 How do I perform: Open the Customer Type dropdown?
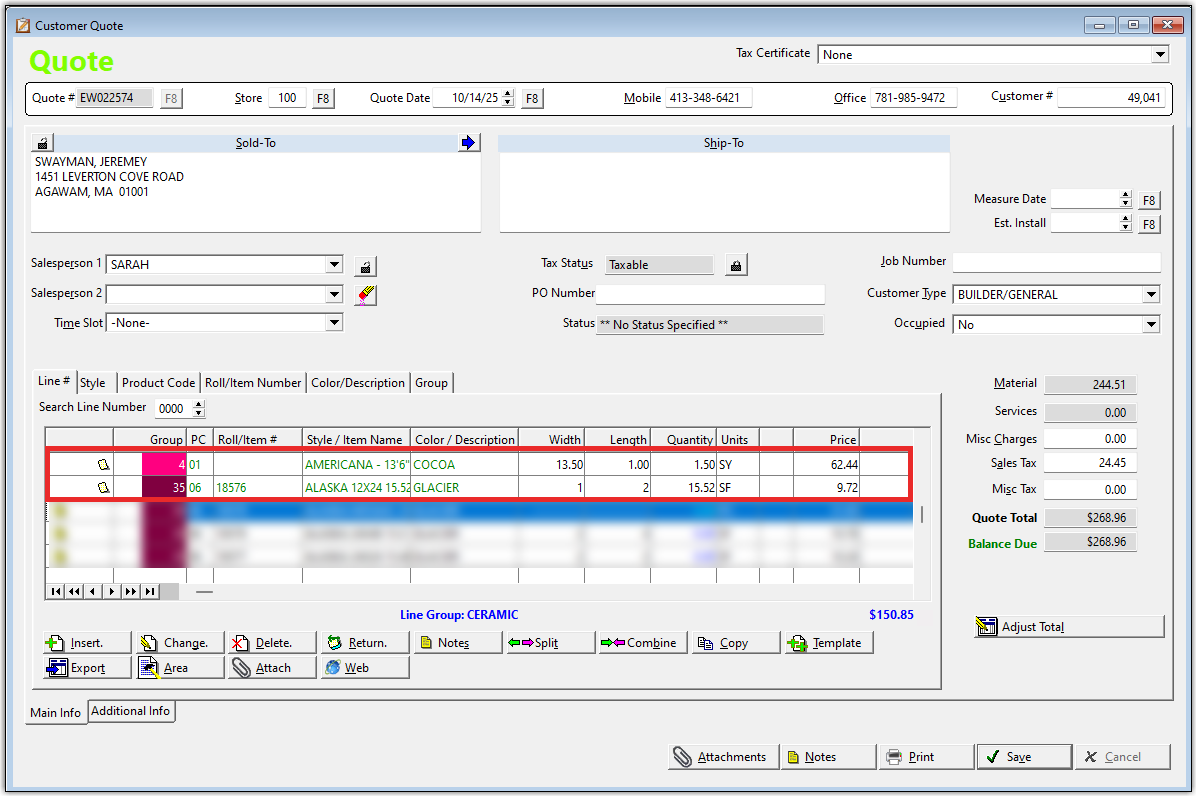pyautogui.click(x=1151, y=294)
